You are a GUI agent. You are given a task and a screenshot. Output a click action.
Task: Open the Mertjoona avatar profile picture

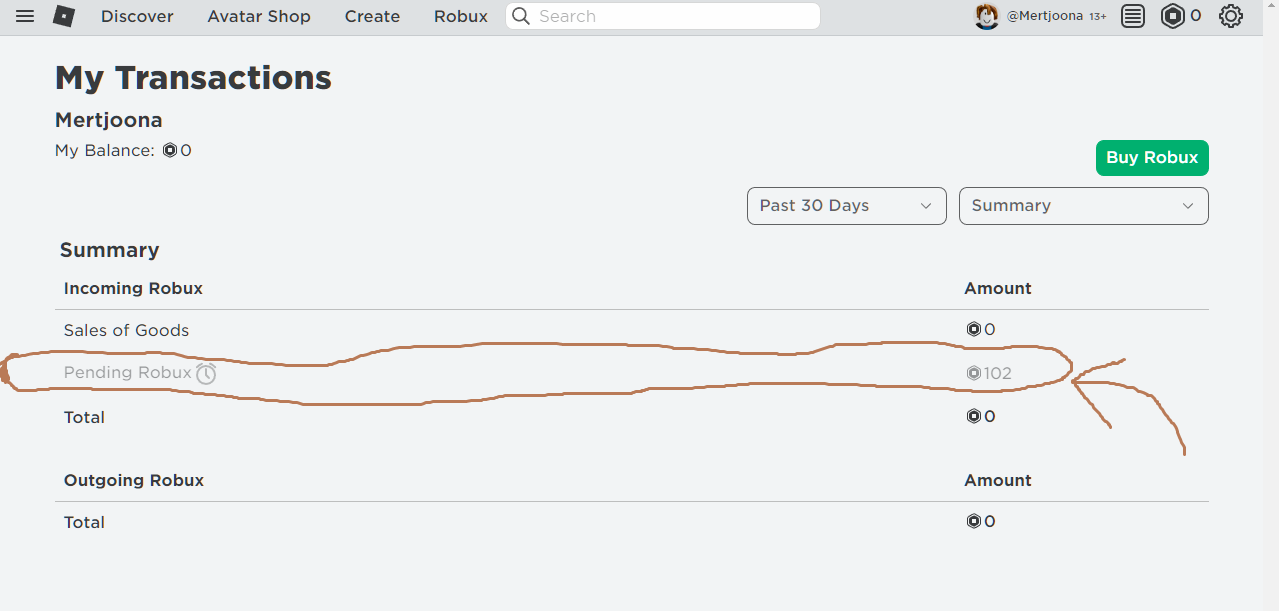(987, 16)
